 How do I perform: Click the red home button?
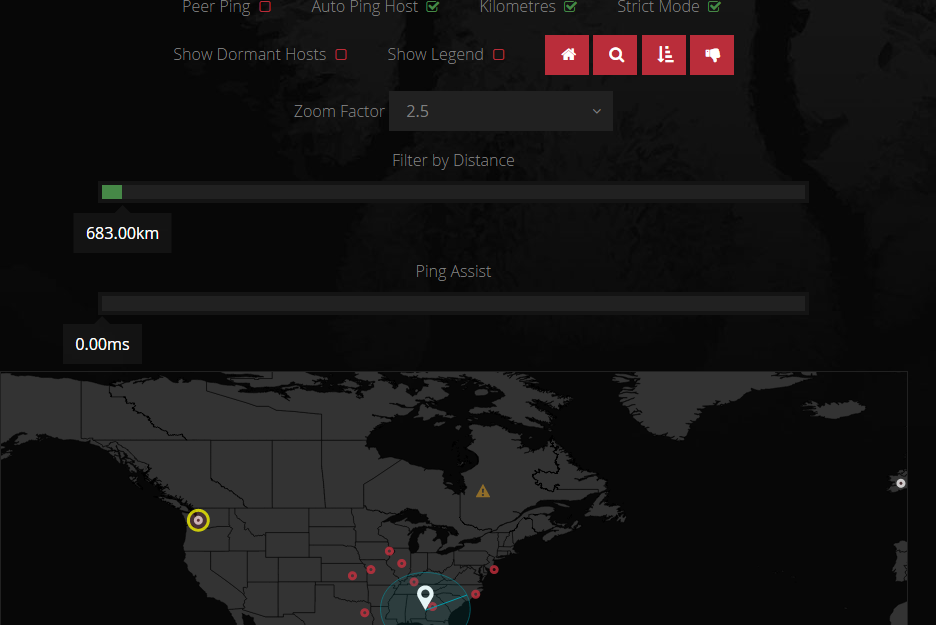coord(567,55)
